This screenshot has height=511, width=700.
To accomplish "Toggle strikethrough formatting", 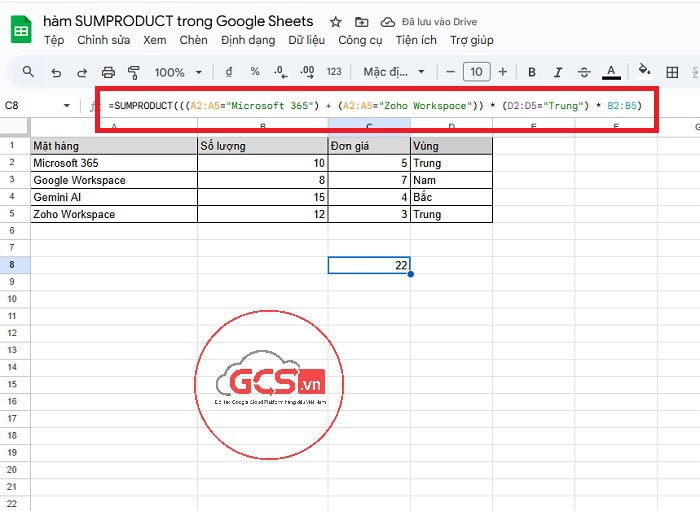I will [x=584, y=72].
